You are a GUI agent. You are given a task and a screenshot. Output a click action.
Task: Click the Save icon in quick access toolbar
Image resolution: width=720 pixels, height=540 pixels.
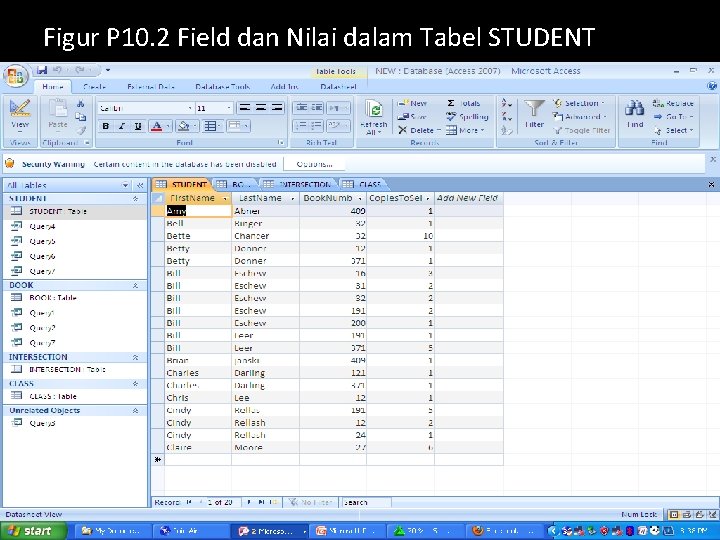pos(42,70)
